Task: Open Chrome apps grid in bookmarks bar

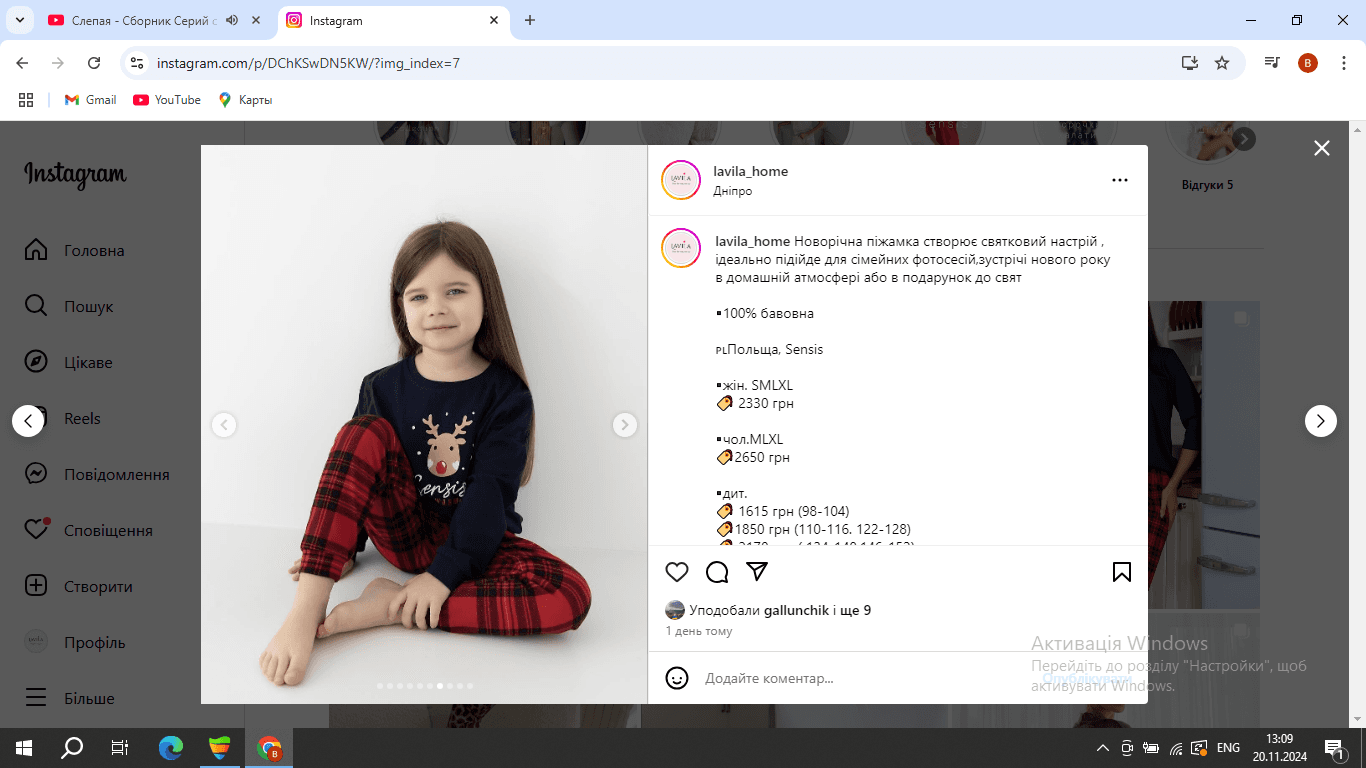Action: (26, 100)
